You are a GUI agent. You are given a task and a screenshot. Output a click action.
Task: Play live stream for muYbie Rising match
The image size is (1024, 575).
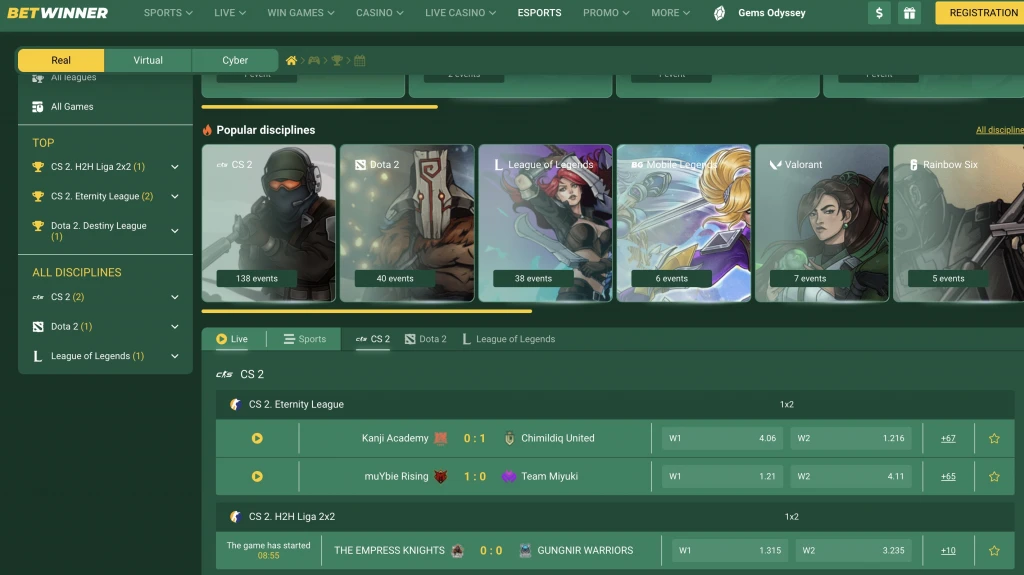point(257,477)
